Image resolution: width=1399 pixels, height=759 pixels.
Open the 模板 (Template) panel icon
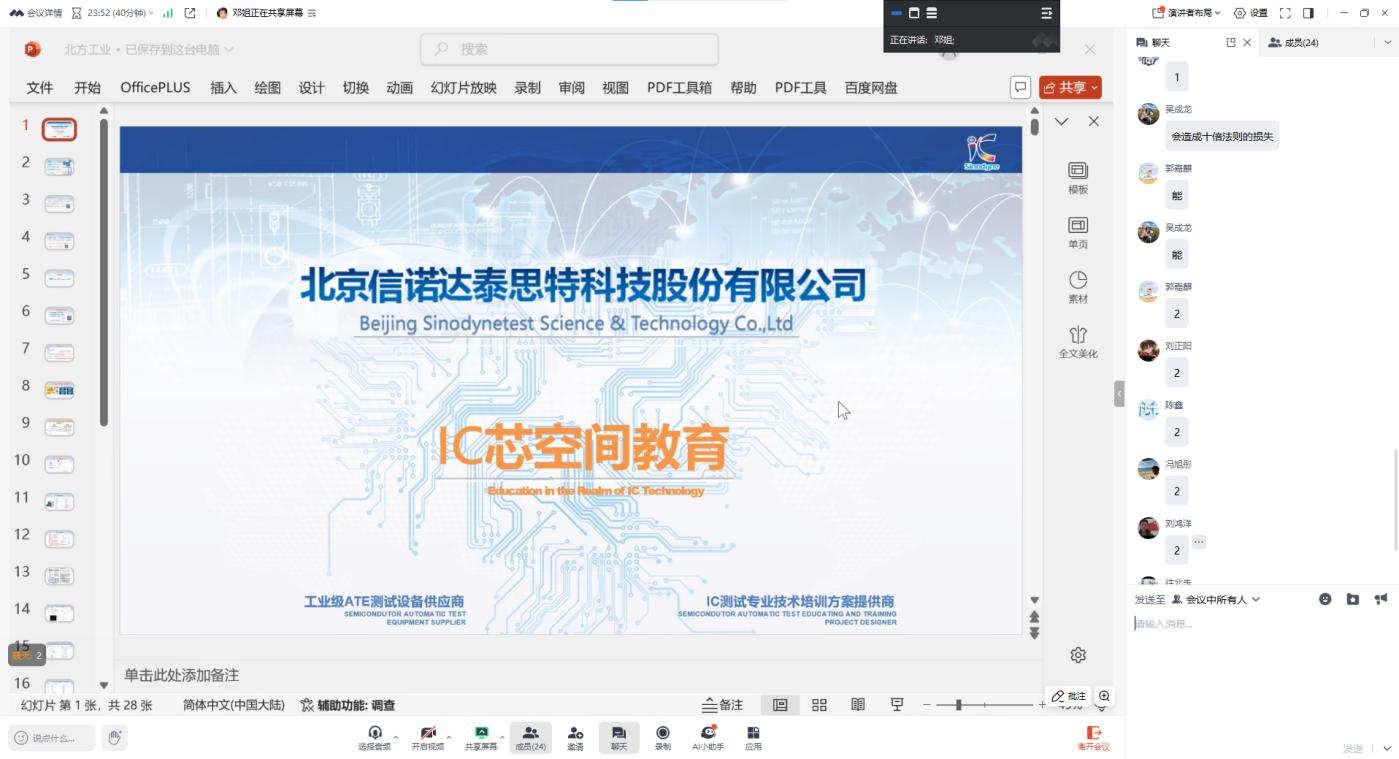tap(1078, 177)
